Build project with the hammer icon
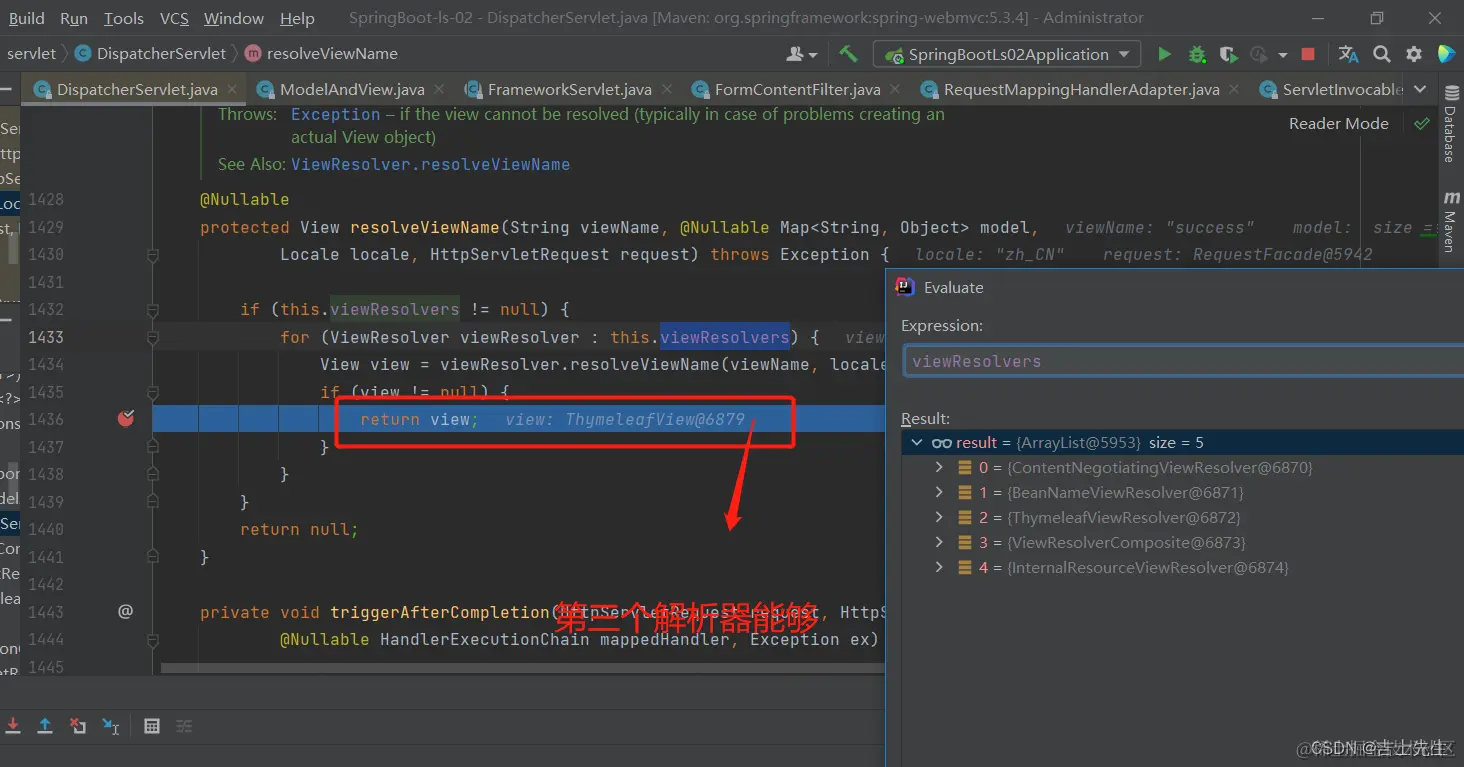This screenshot has width=1464, height=767. pyautogui.click(x=848, y=54)
